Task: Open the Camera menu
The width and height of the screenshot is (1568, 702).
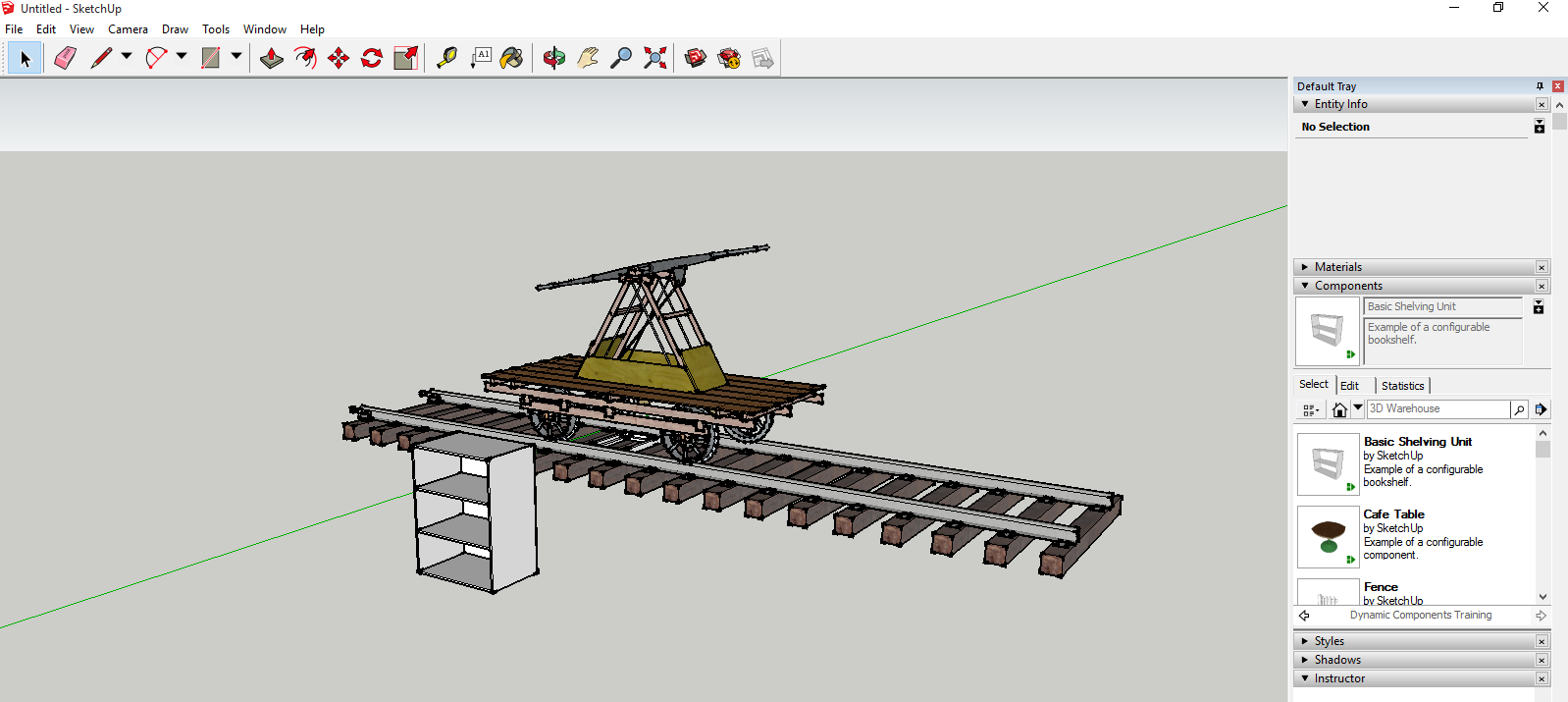Action: point(128,29)
